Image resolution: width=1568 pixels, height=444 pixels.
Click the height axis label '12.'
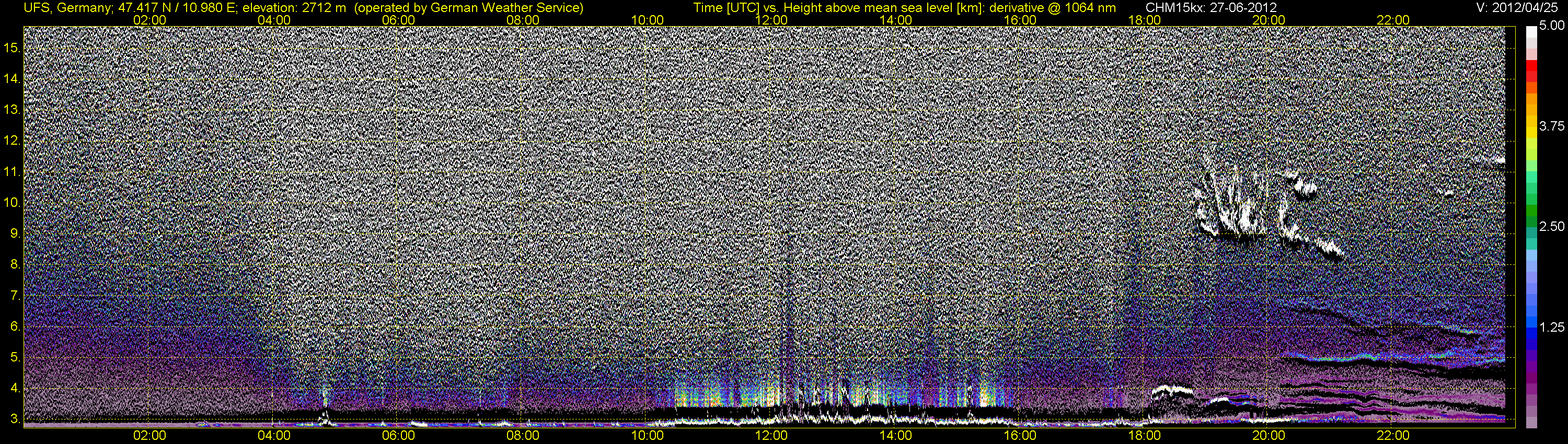[x=11, y=141]
